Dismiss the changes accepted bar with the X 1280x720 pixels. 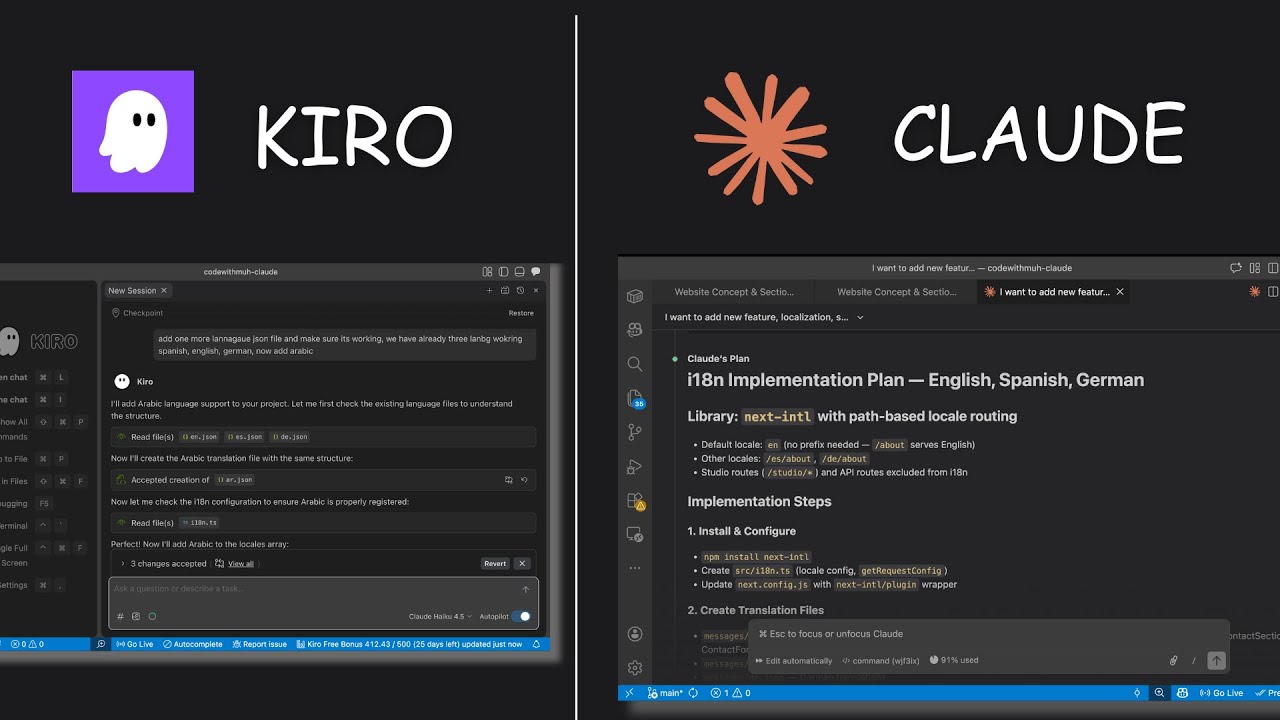[x=522, y=563]
